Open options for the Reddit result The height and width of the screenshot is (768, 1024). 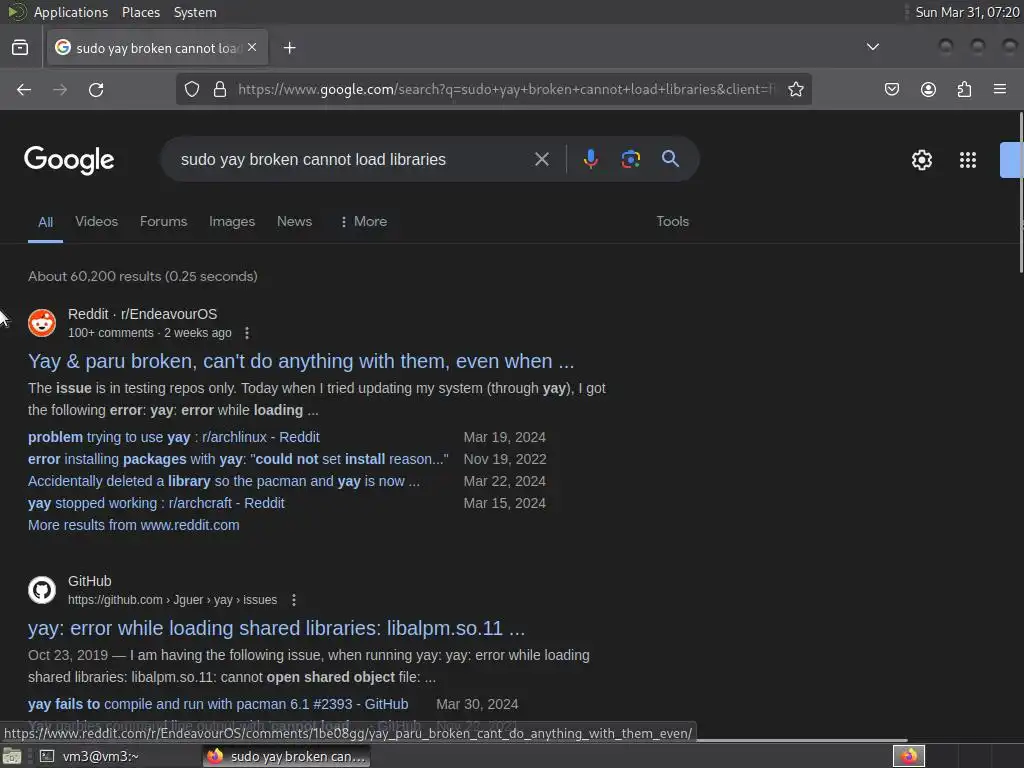[x=247, y=333]
